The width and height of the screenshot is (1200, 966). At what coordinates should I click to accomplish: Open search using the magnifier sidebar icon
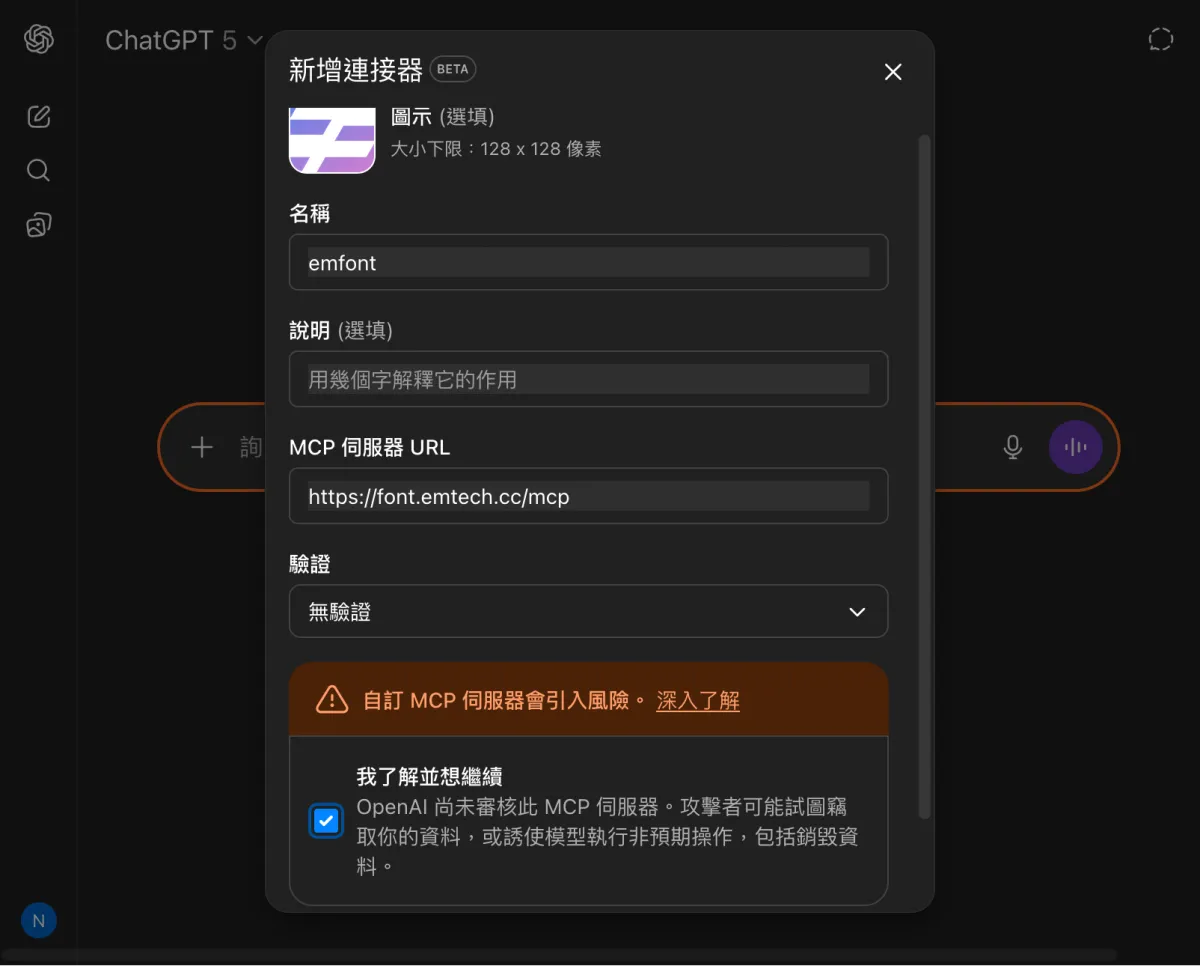pyautogui.click(x=38, y=170)
